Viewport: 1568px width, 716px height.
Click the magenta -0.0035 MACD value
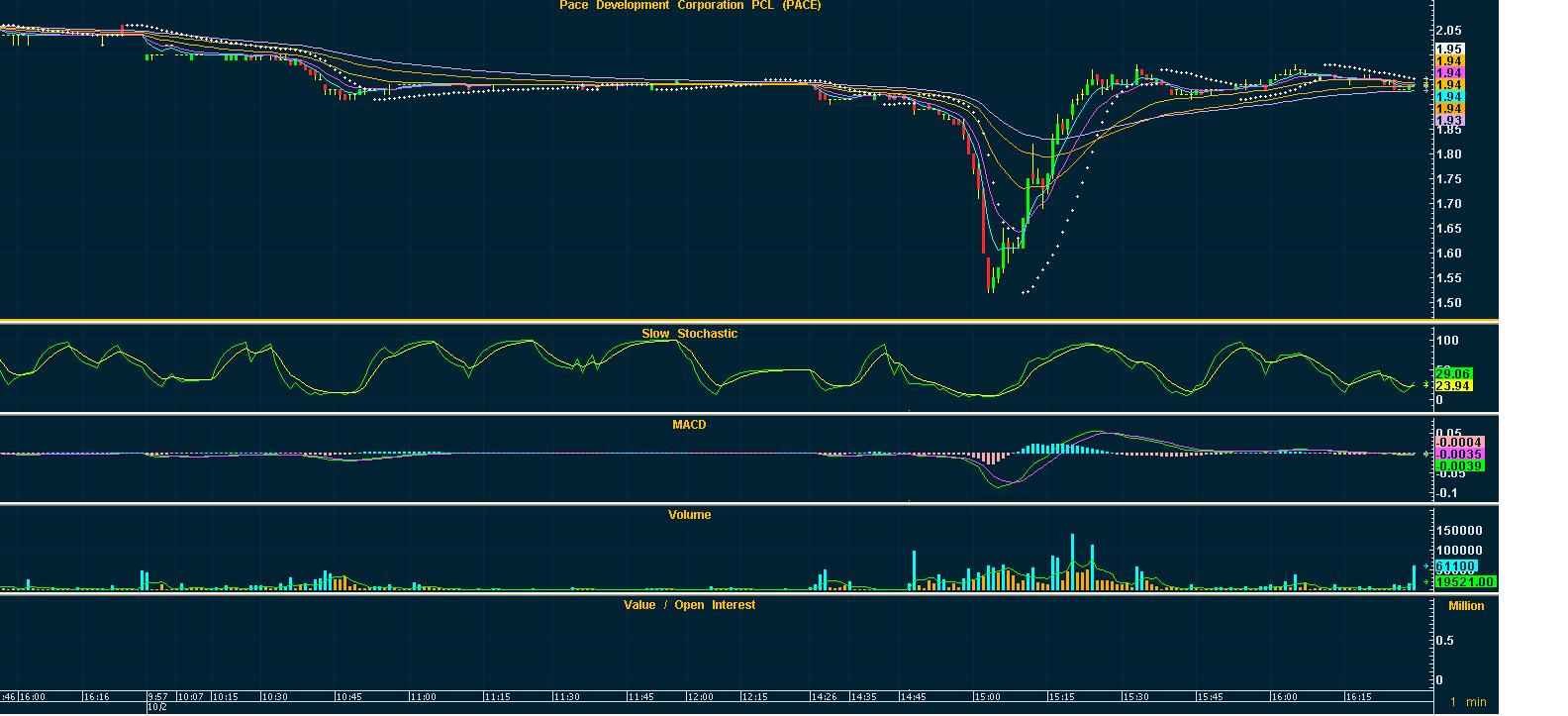click(1459, 454)
